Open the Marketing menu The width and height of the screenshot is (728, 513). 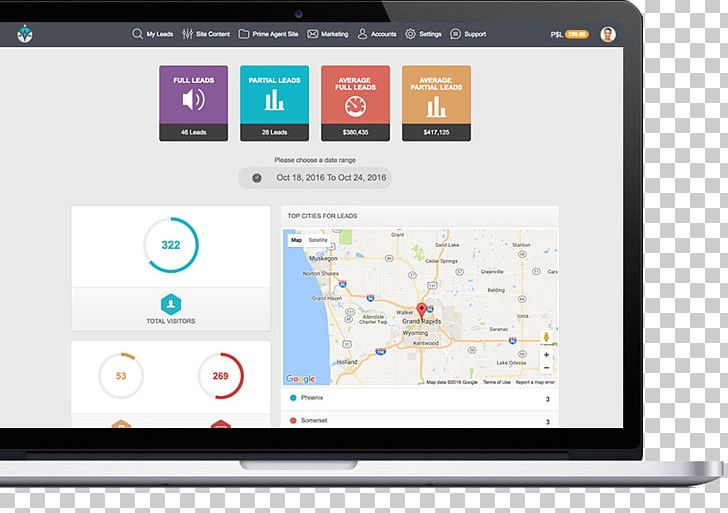[334, 34]
